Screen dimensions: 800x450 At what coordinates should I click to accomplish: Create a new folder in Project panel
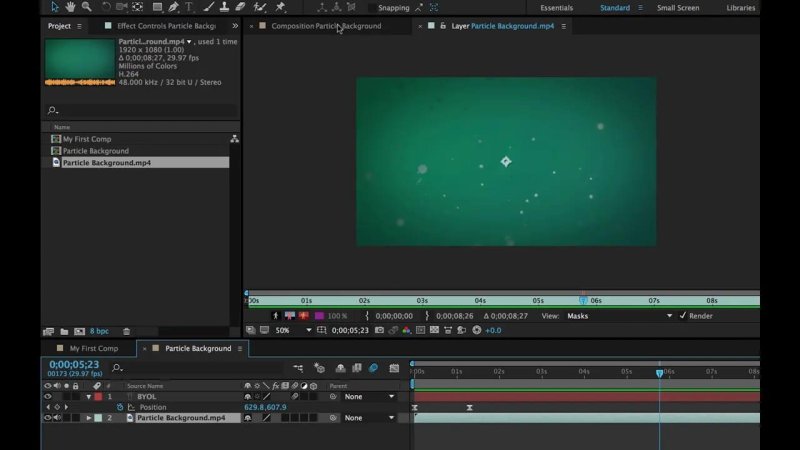64,332
